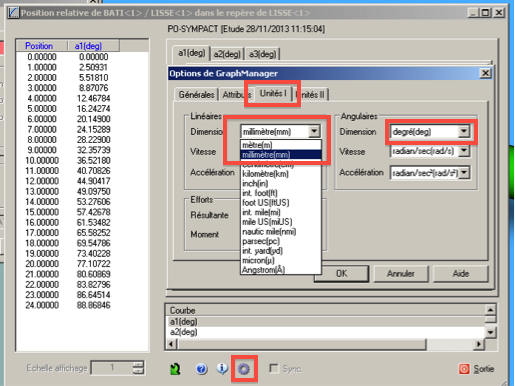Select int. foot(ft) in unit list

click(281, 193)
